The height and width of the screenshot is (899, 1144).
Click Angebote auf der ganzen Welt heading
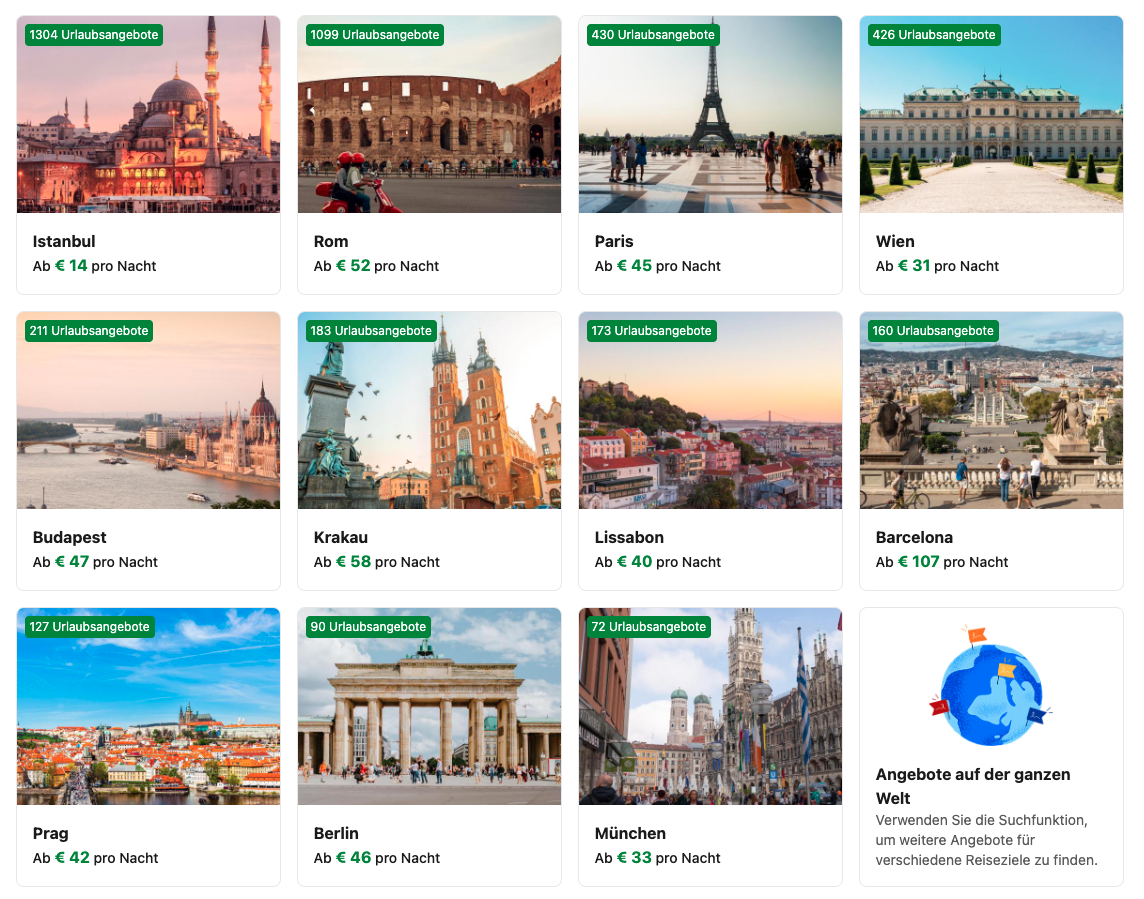[x=973, y=786]
